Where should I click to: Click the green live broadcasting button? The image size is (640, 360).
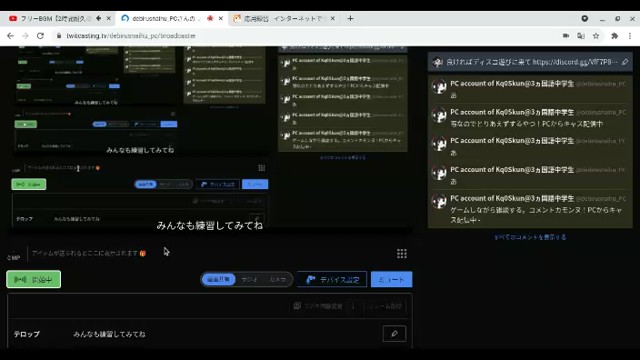coord(33,280)
